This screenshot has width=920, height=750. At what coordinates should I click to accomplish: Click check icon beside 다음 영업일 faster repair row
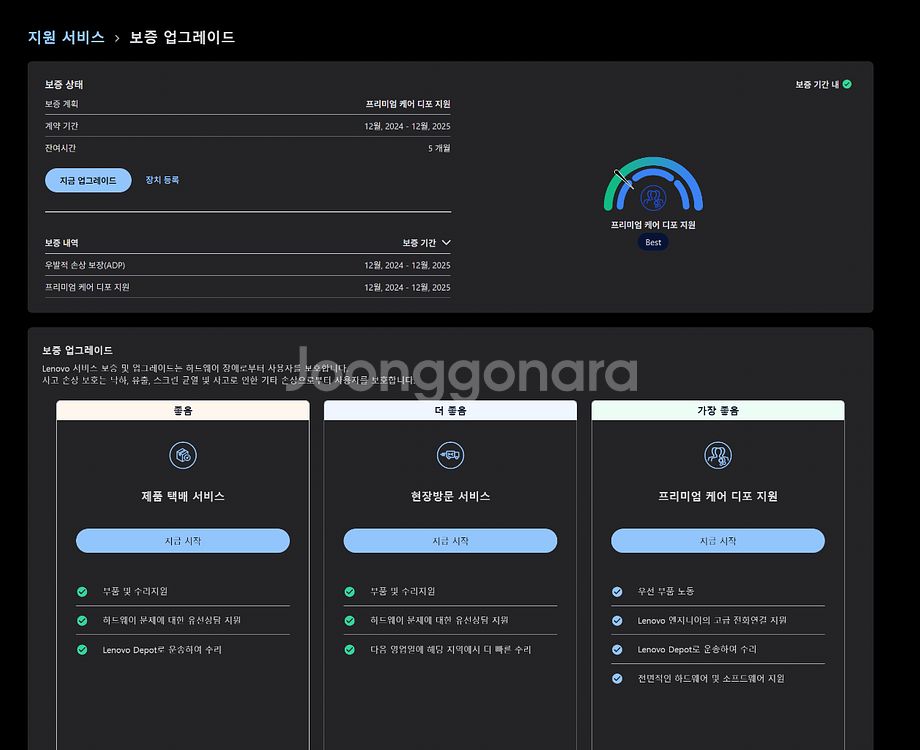coord(350,650)
